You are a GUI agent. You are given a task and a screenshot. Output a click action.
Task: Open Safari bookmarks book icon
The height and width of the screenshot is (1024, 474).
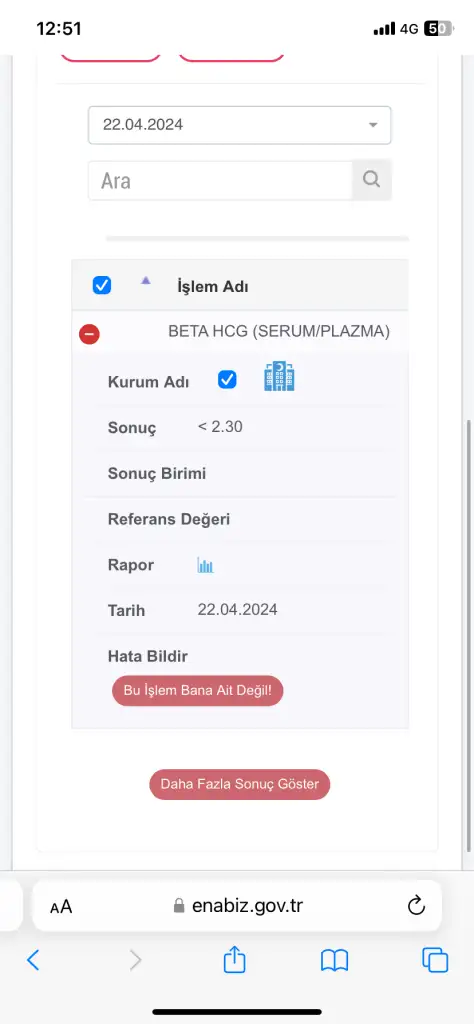(334, 960)
